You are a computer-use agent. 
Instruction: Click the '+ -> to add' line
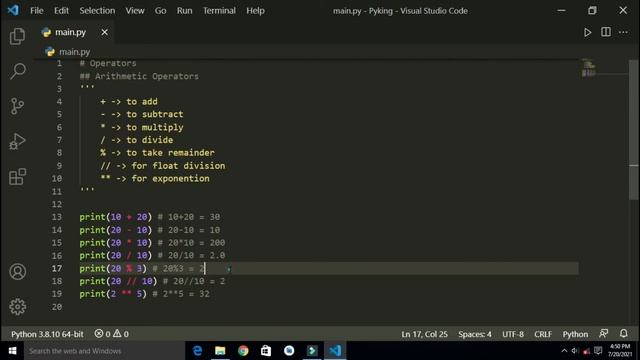[129, 102]
